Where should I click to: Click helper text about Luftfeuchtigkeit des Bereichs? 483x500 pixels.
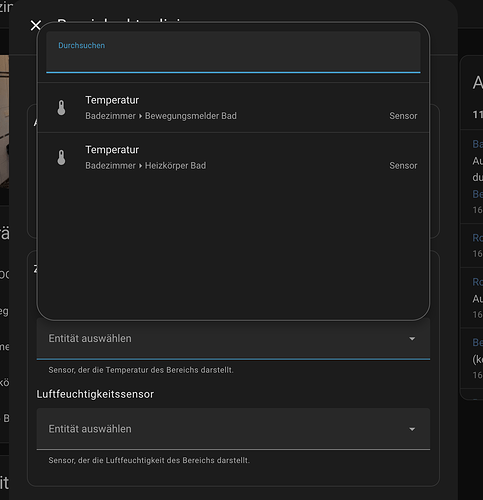149,460
